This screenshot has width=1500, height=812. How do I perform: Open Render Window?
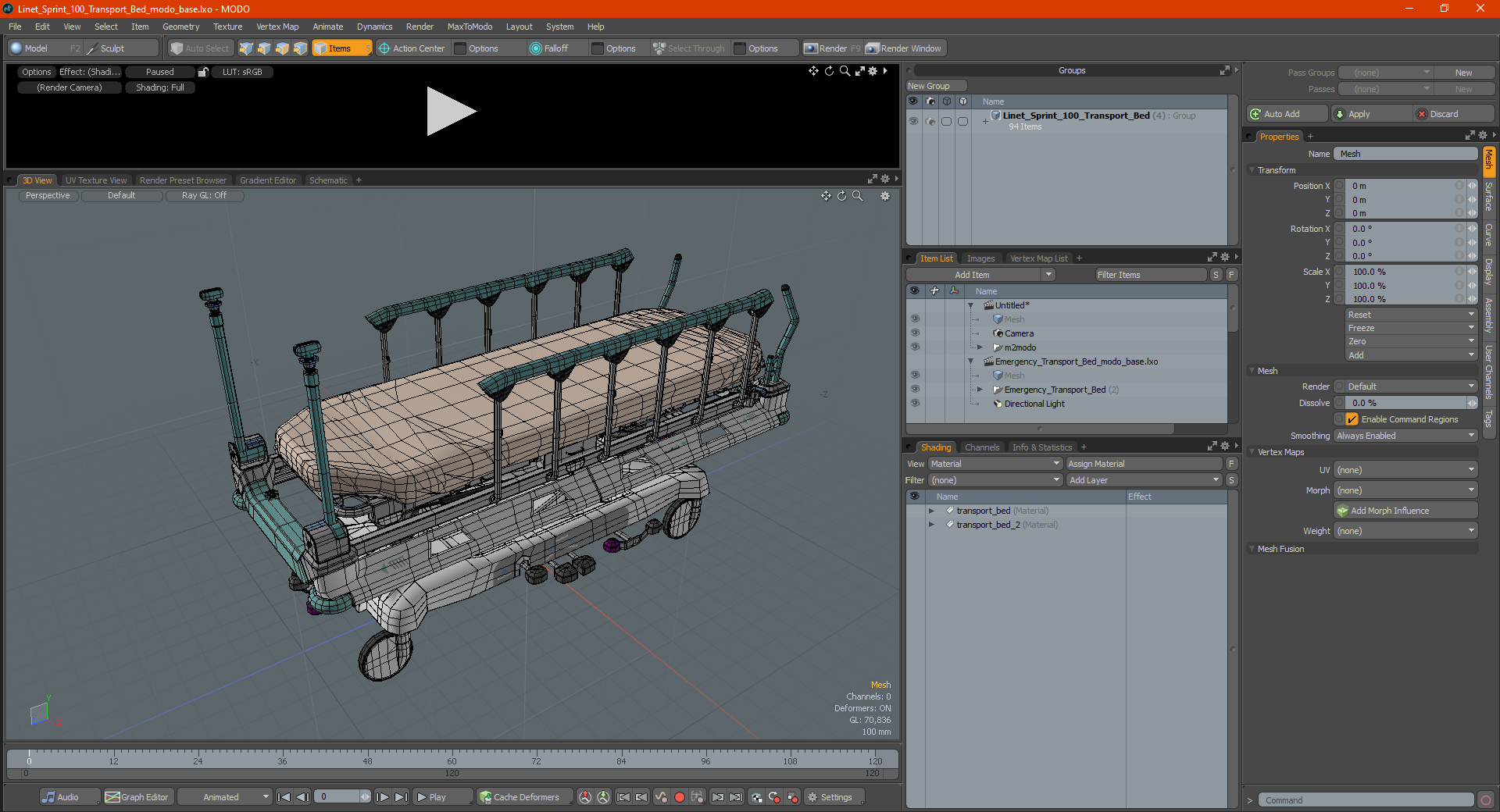[x=905, y=48]
